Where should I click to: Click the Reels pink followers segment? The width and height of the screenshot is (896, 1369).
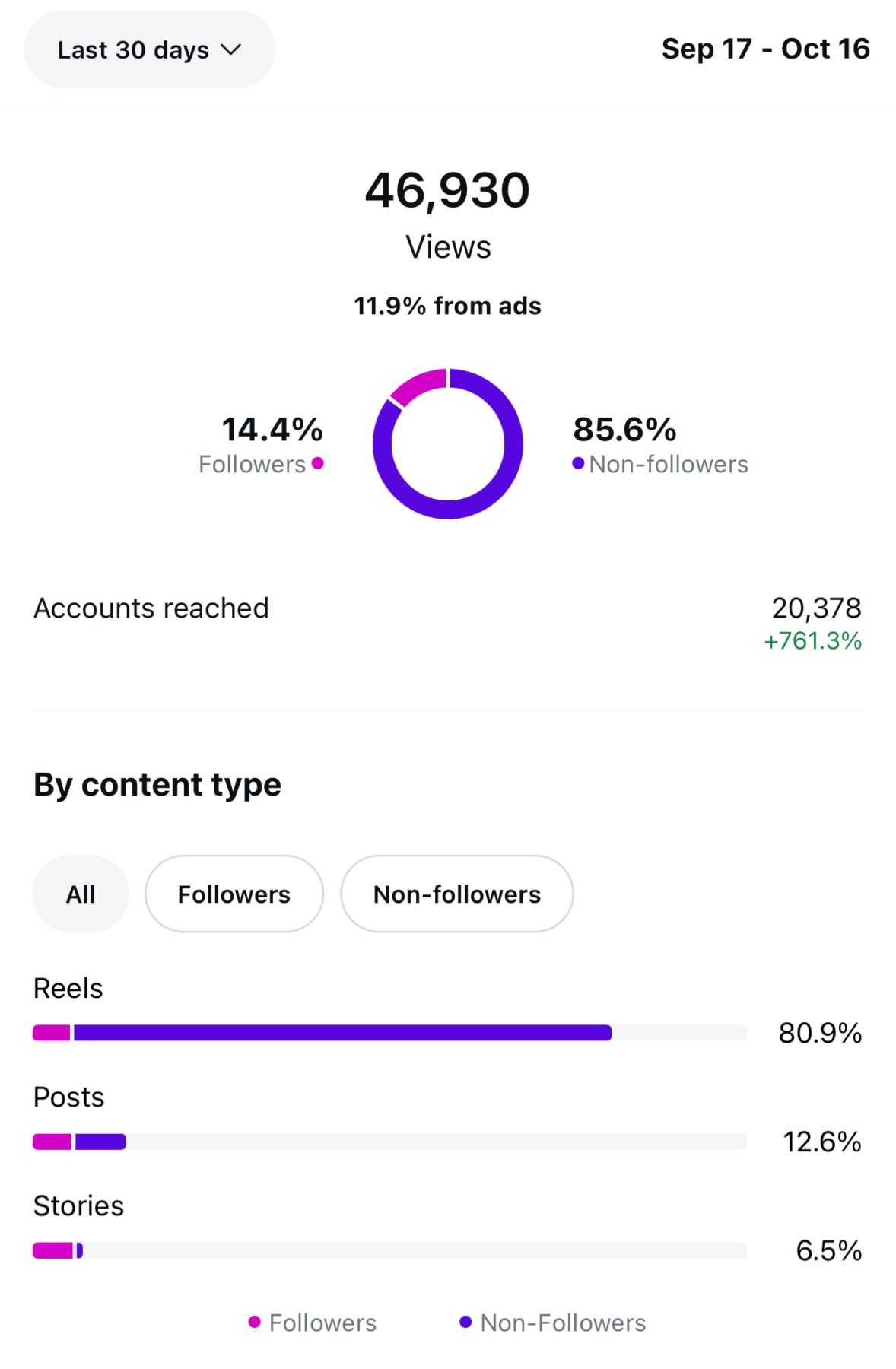point(52,1033)
